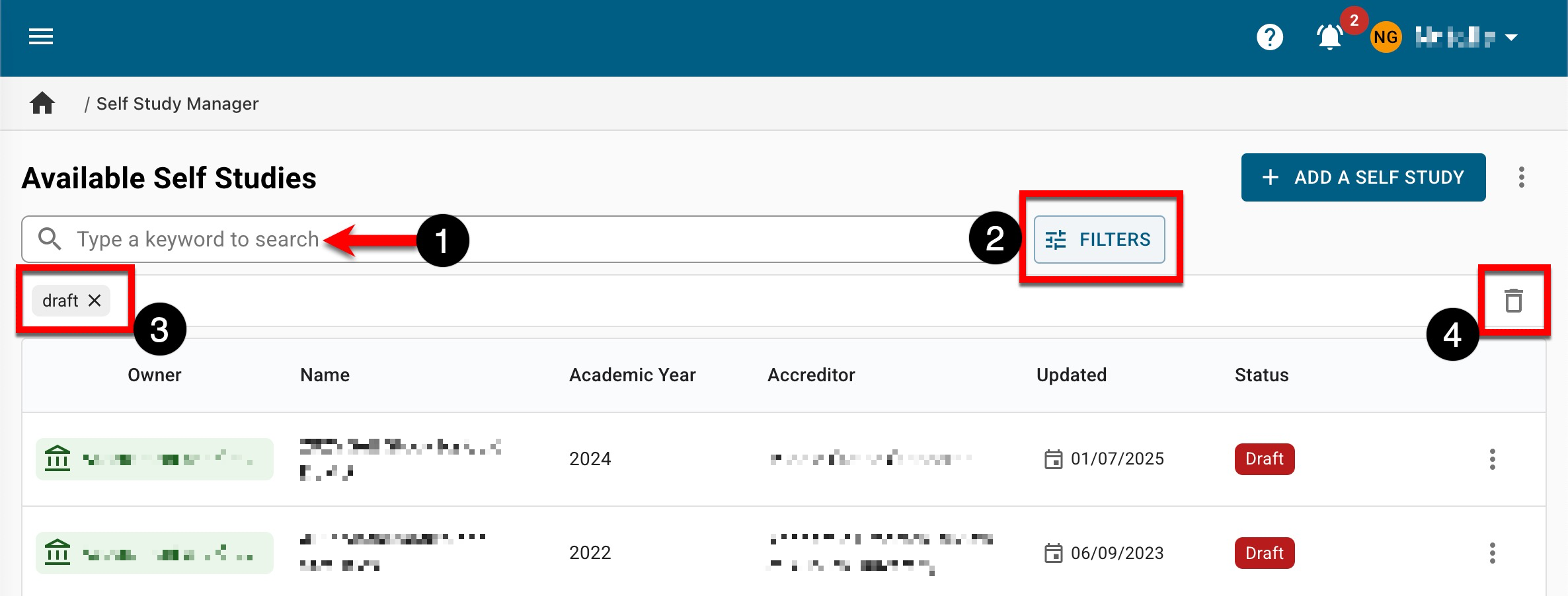
Task: Sort by the Updated column header
Action: coord(1071,375)
